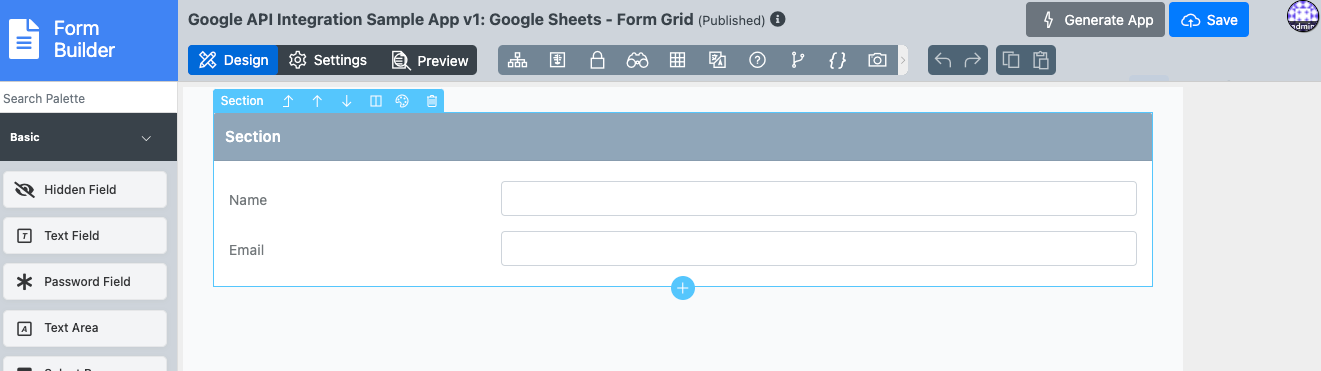This screenshot has height=371, width=1321.
Task: Click the question mark help icon
Action: point(757,60)
